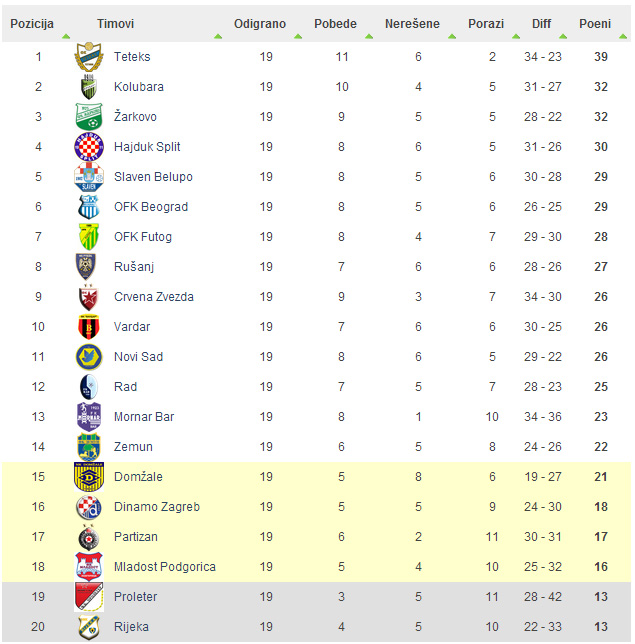The width and height of the screenshot is (635, 644).
Task: Sort table by Pozicija arrow
Action: (x=66, y=37)
